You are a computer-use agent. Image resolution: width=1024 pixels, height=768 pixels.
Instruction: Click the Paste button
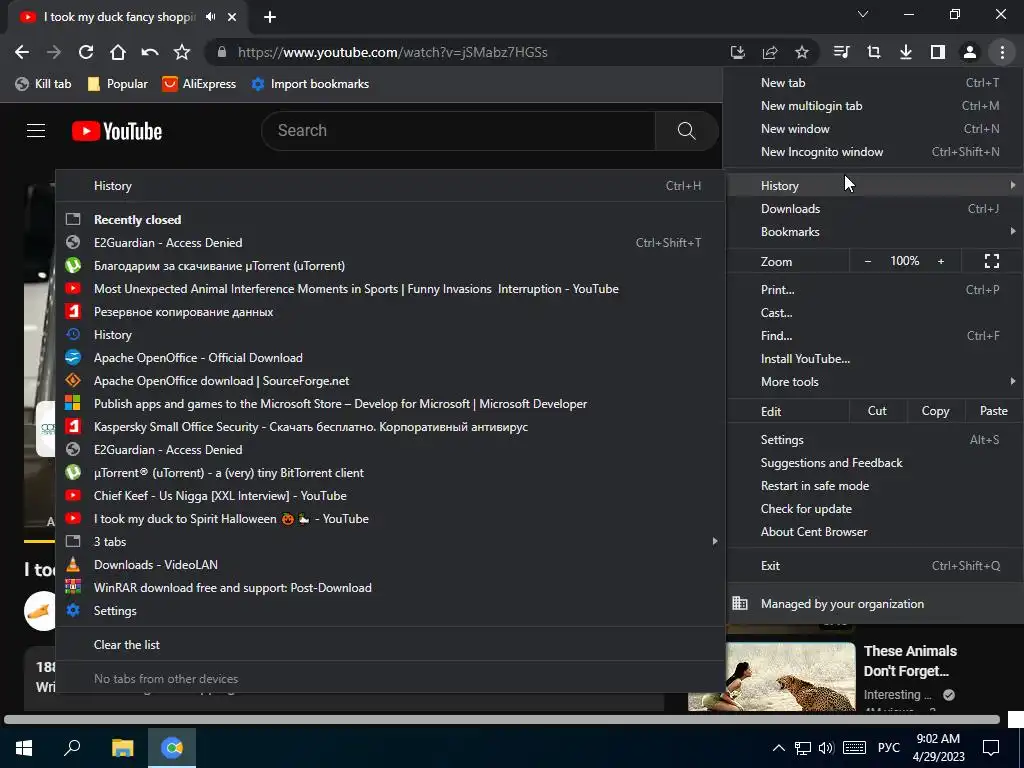click(993, 411)
